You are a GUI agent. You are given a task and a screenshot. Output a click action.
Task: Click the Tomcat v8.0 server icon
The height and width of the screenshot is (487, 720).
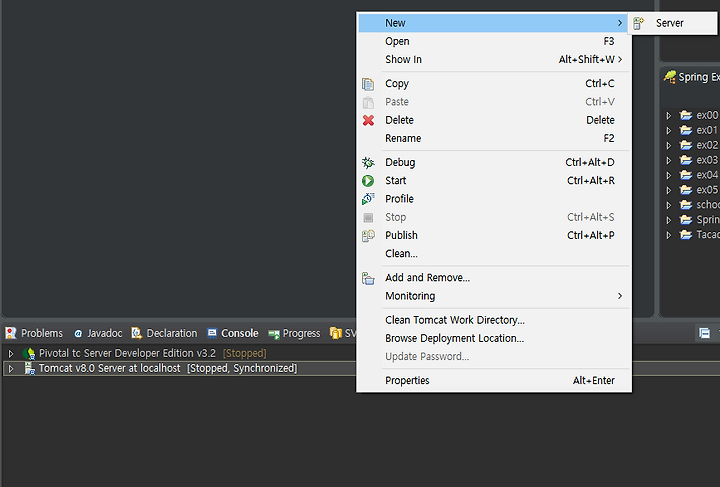click(x=29, y=368)
